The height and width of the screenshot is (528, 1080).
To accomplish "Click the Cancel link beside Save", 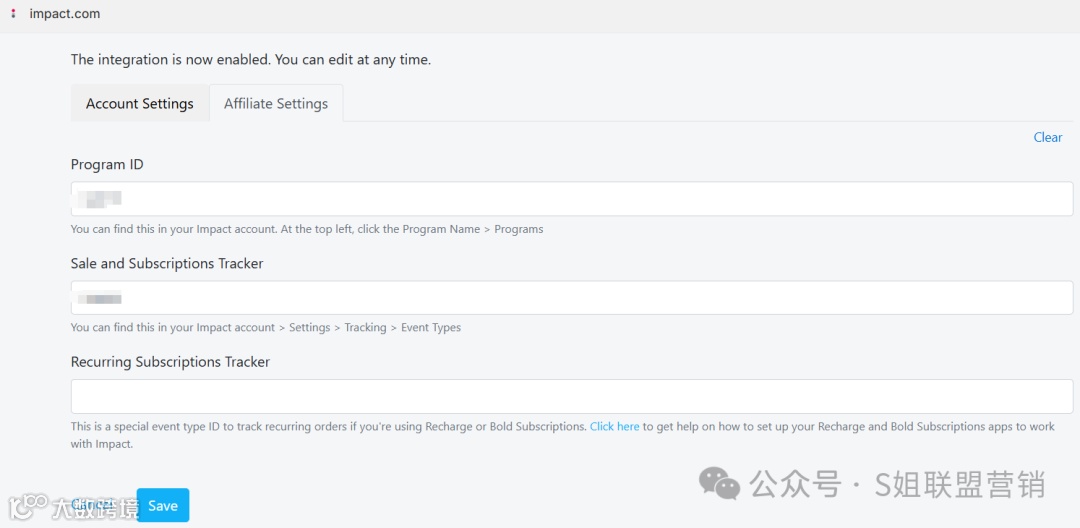I will tap(92, 505).
